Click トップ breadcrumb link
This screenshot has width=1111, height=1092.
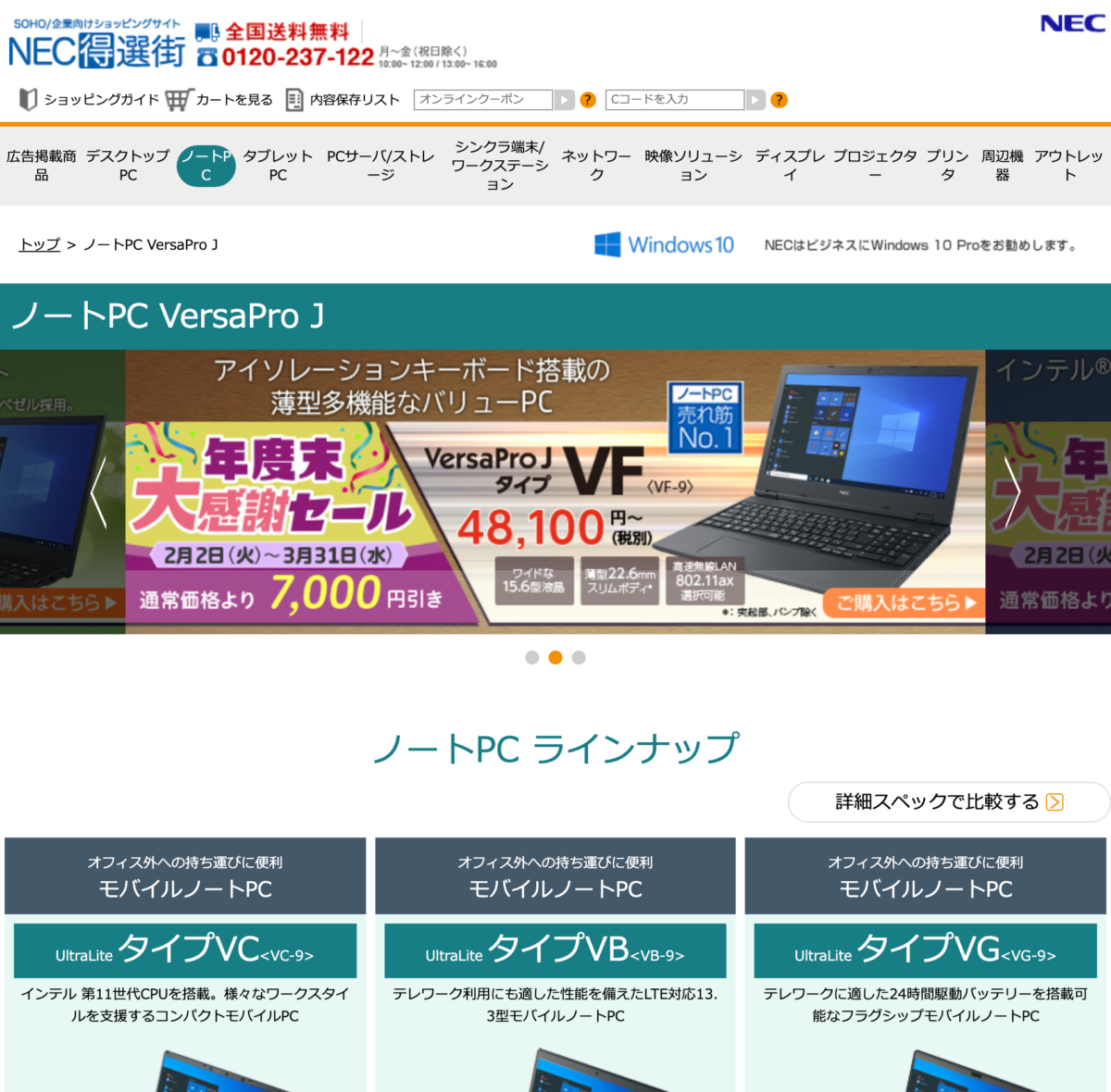[x=40, y=244]
